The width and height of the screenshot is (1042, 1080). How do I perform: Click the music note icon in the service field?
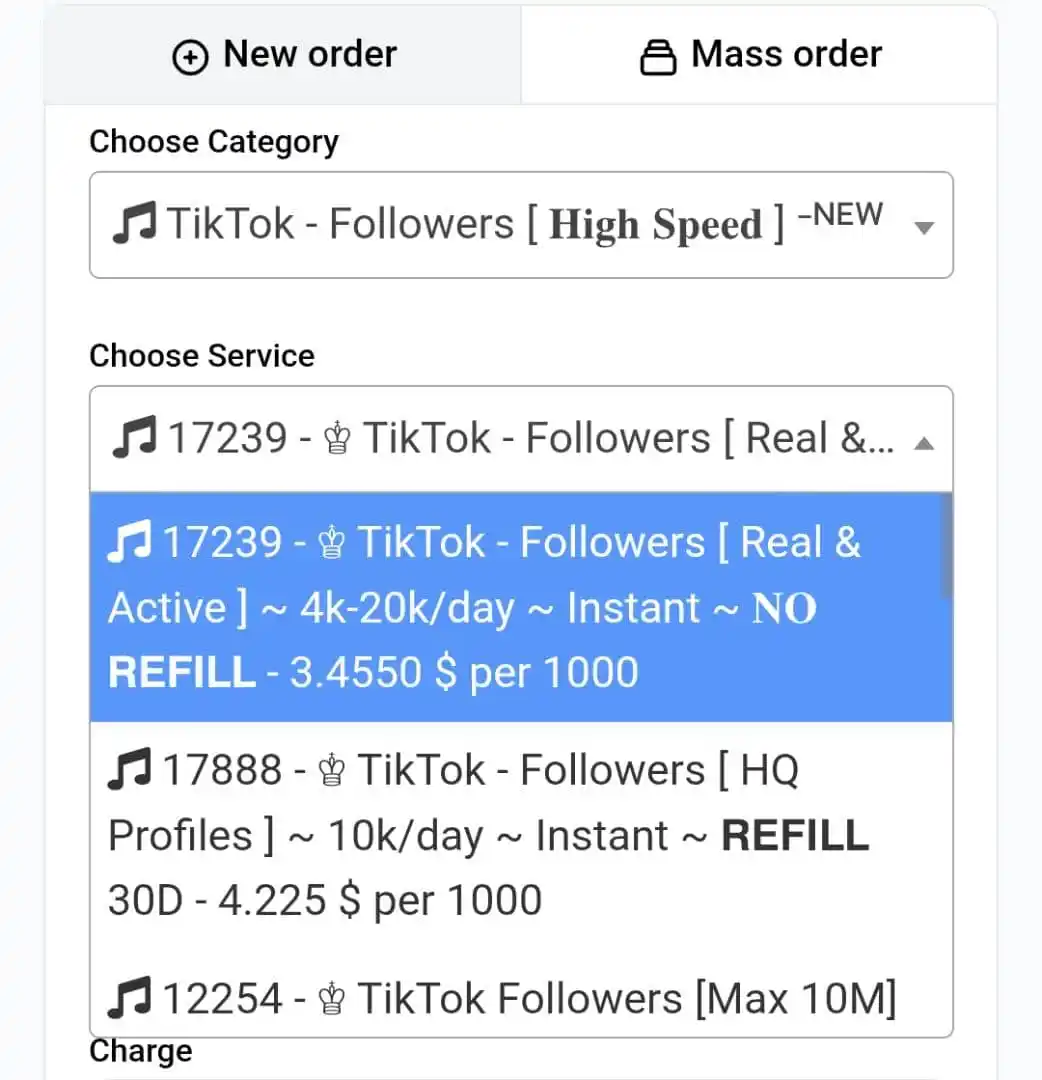(134, 437)
